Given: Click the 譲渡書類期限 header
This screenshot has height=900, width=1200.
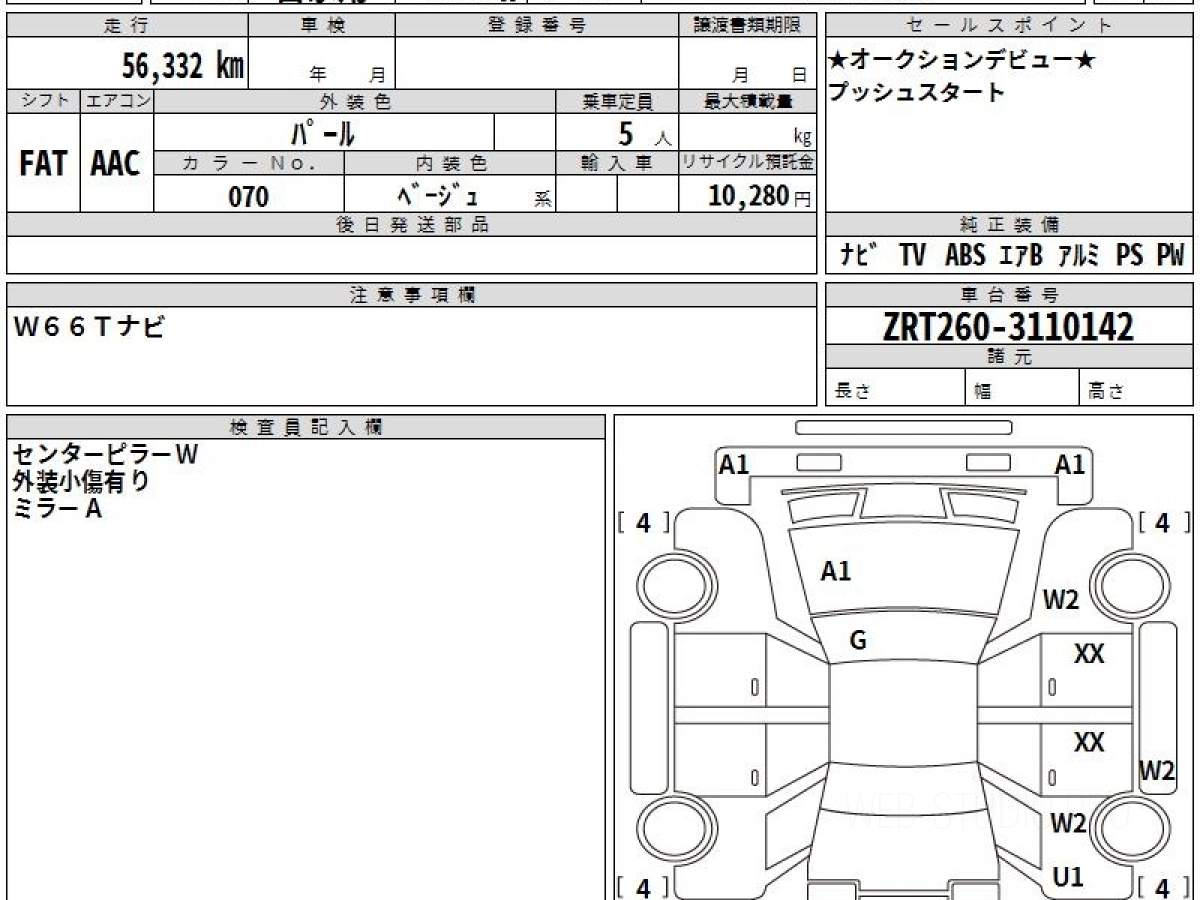Looking at the screenshot, I should coord(747,26).
